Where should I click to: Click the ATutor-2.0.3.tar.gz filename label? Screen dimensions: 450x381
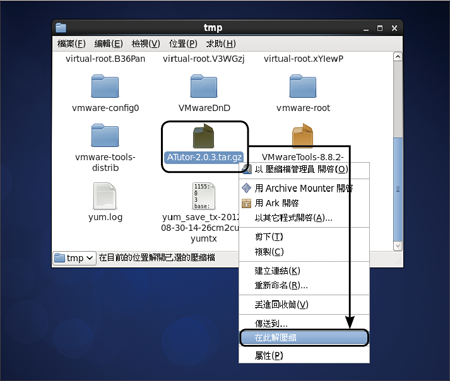point(204,157)
